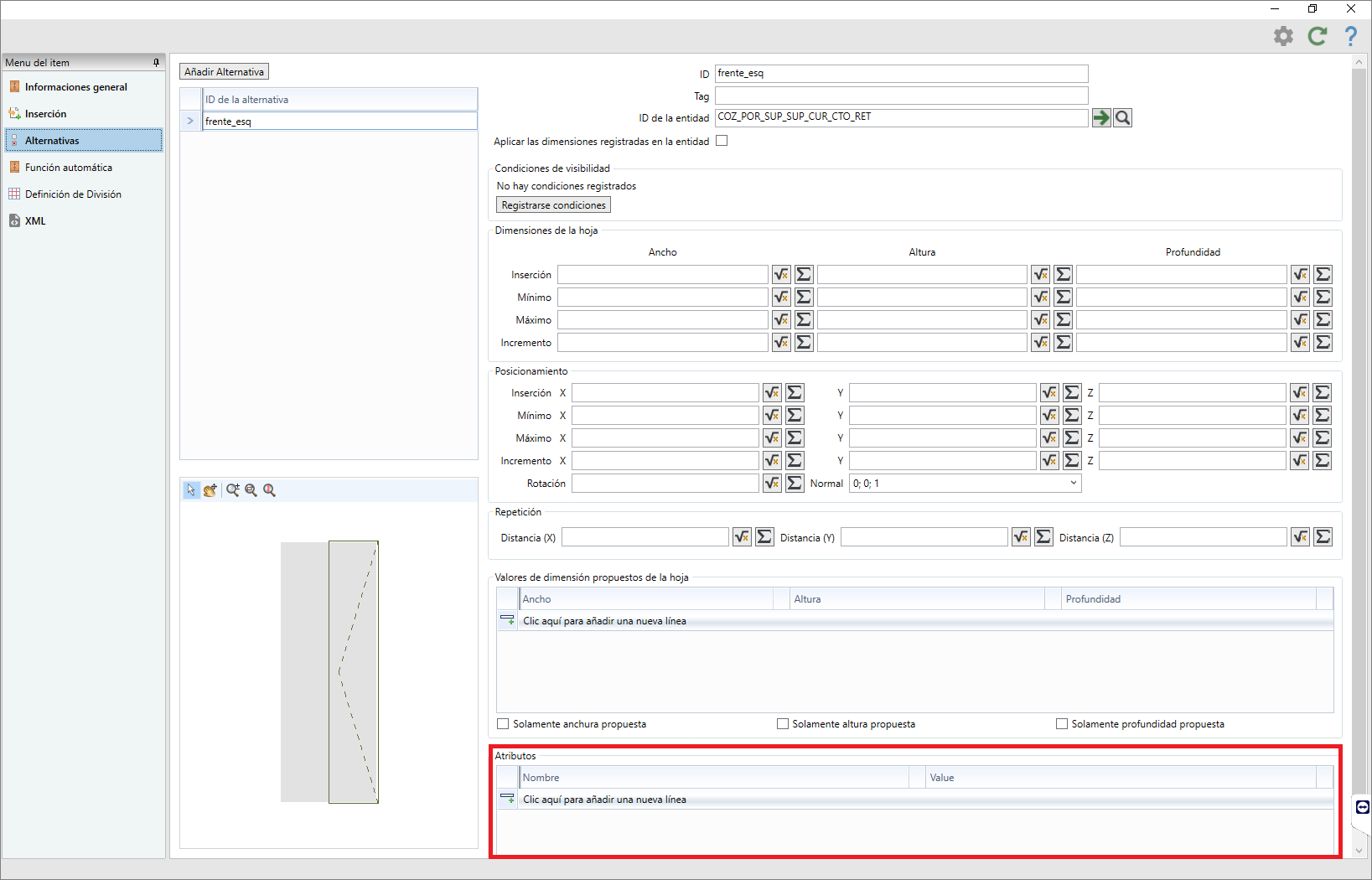The image size is (1372, 880).
Task: Pin the Menu del item panel
Action: point(156,63)
